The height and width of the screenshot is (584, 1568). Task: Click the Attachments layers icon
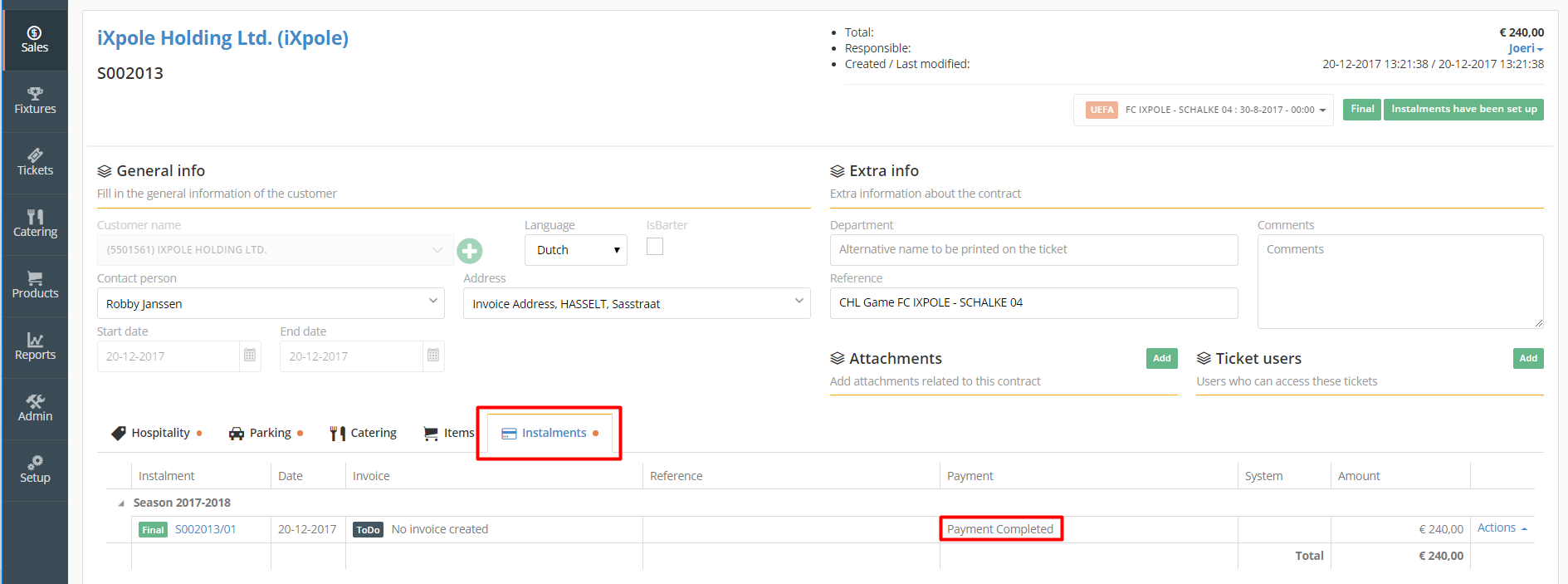click(838, 359)
